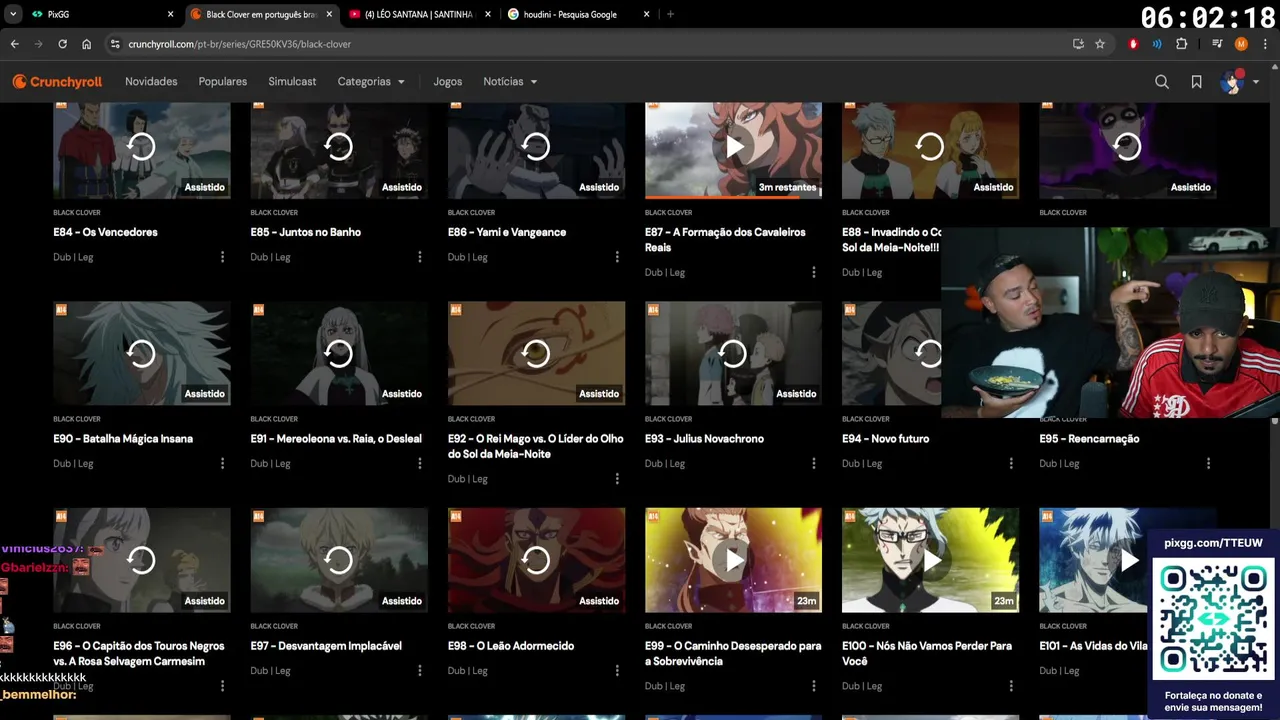Viewport: 1280px width, 720px height.
Task: Click the Assistido badge on E90
Action: (204, 394)
